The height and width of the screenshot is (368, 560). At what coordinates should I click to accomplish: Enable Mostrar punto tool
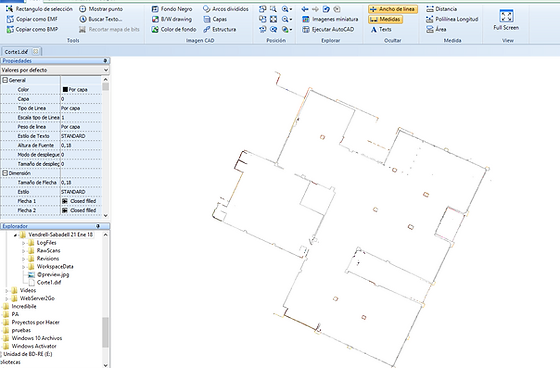pyautogui.click(x=101, y=9)
